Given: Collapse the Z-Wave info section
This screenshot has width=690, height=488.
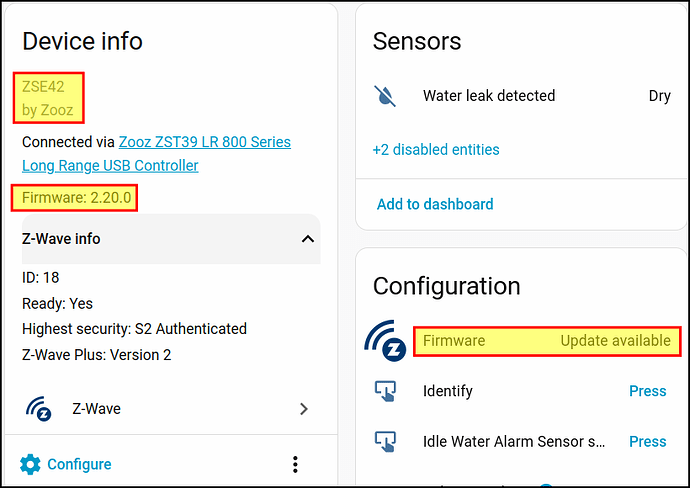Looking at the screenshot, I should pos(308,239).
